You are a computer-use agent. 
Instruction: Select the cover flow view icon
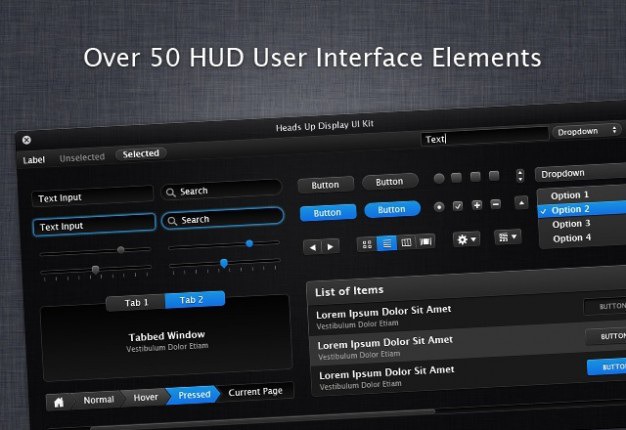coord(426,241)
